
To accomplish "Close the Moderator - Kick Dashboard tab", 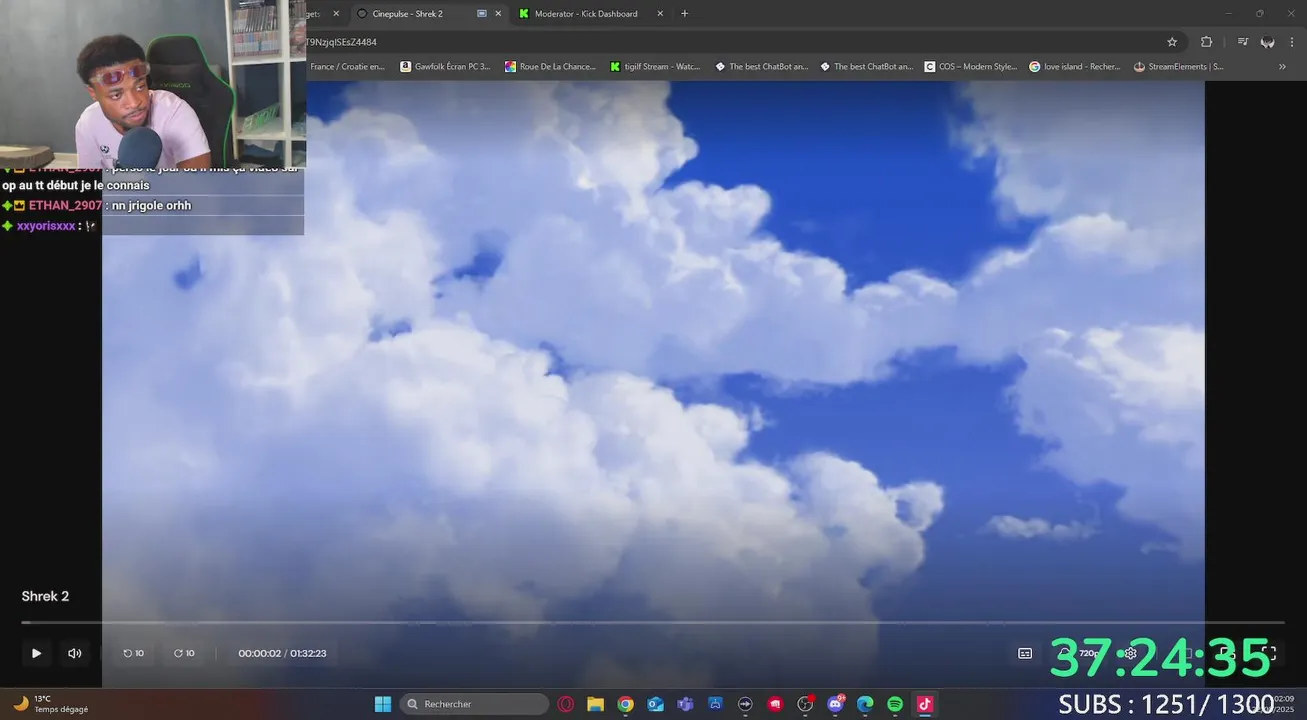I will (x=660, y=14).
